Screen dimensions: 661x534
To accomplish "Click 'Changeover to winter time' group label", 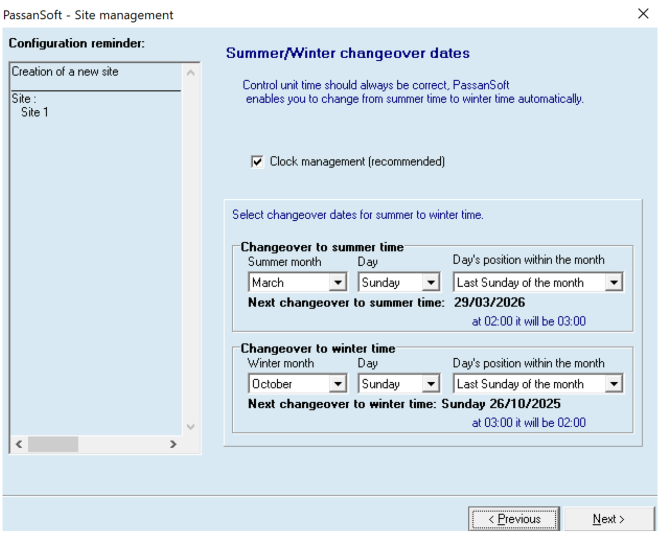I will click(318, 348).
